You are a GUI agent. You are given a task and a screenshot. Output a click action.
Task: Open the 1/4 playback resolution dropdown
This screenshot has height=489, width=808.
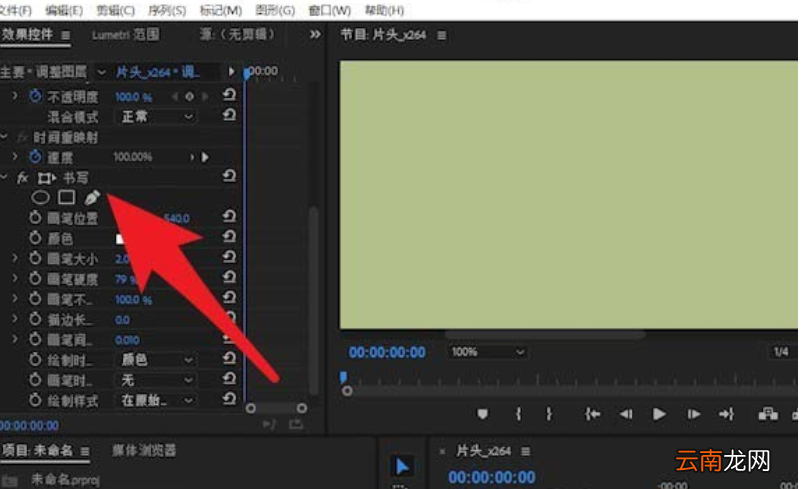[x=782, y=352]
